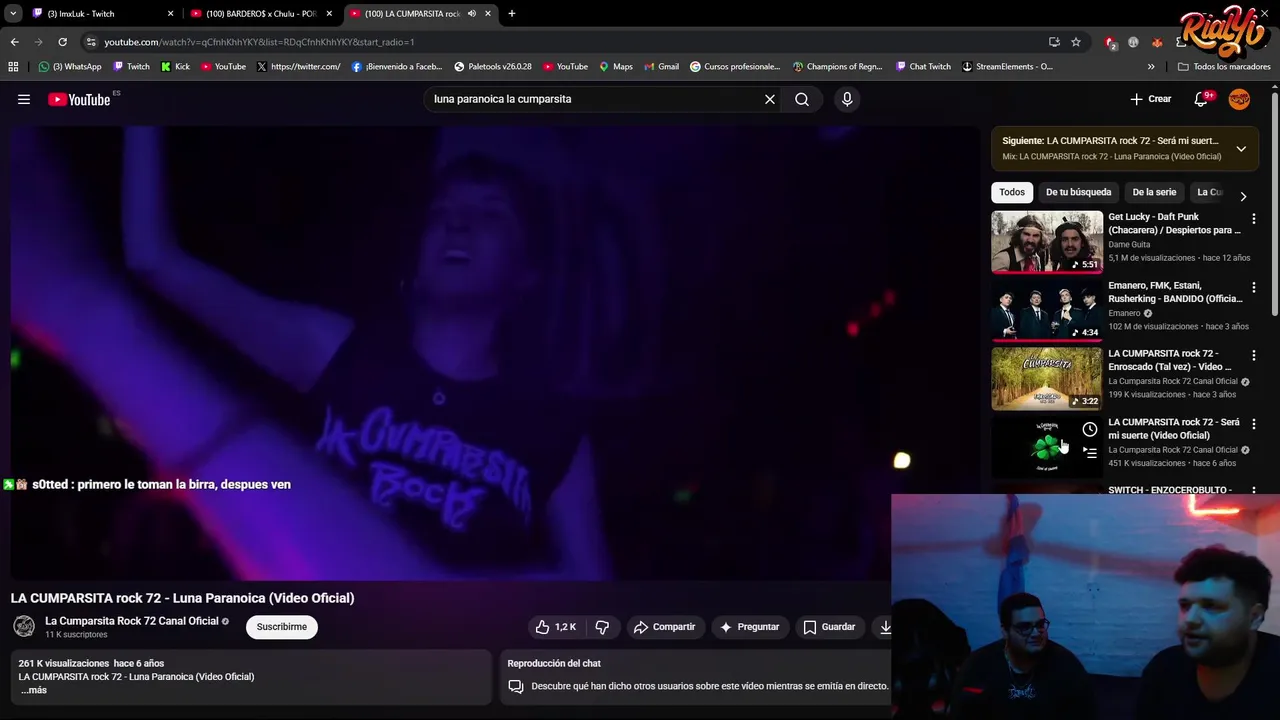Image resolution: width=1280 pixels, height=720 pixels.
Task: Start voice search with microphone icon
Action: tap(847, 99)
